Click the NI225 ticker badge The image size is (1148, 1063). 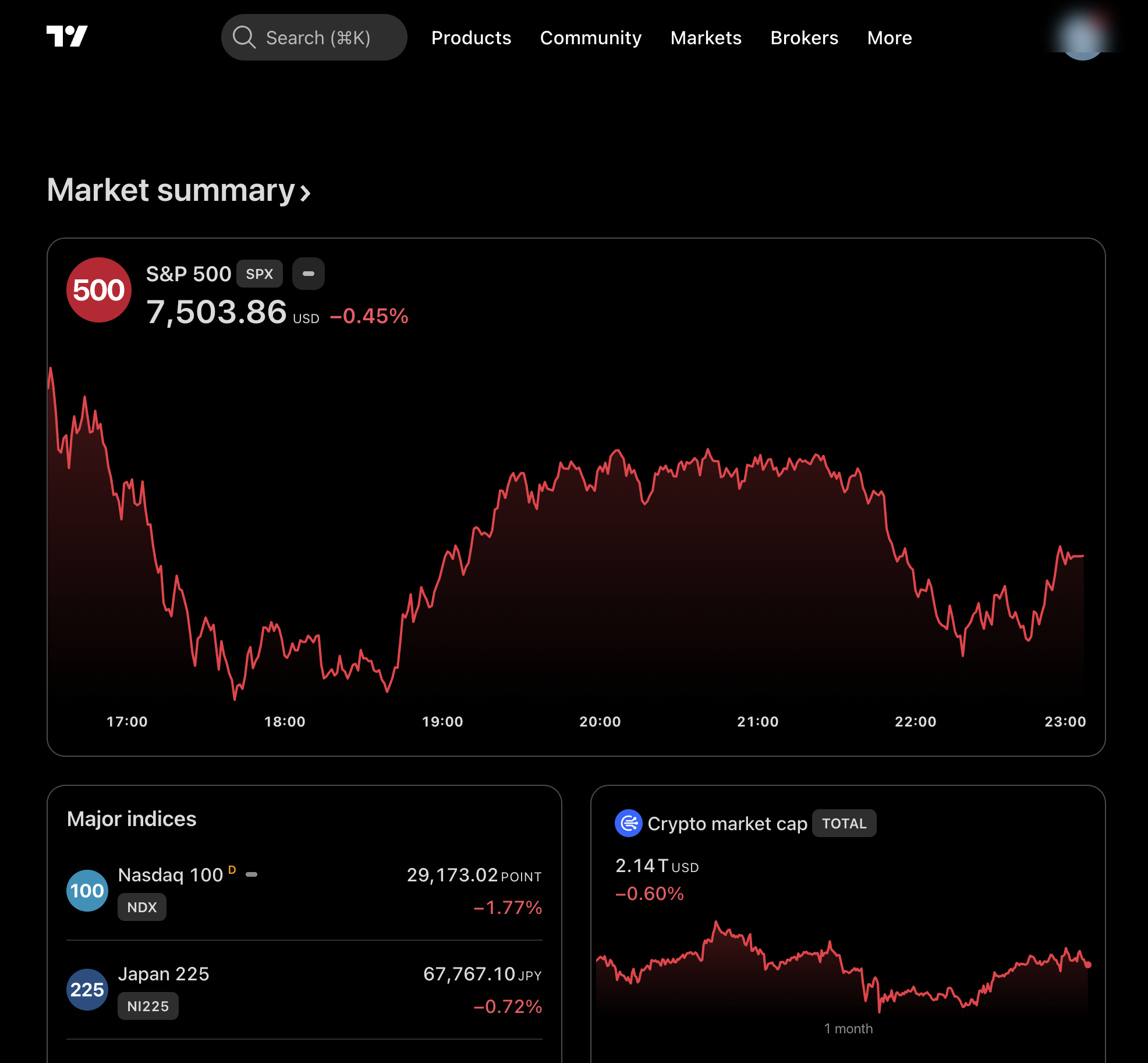148,1006
